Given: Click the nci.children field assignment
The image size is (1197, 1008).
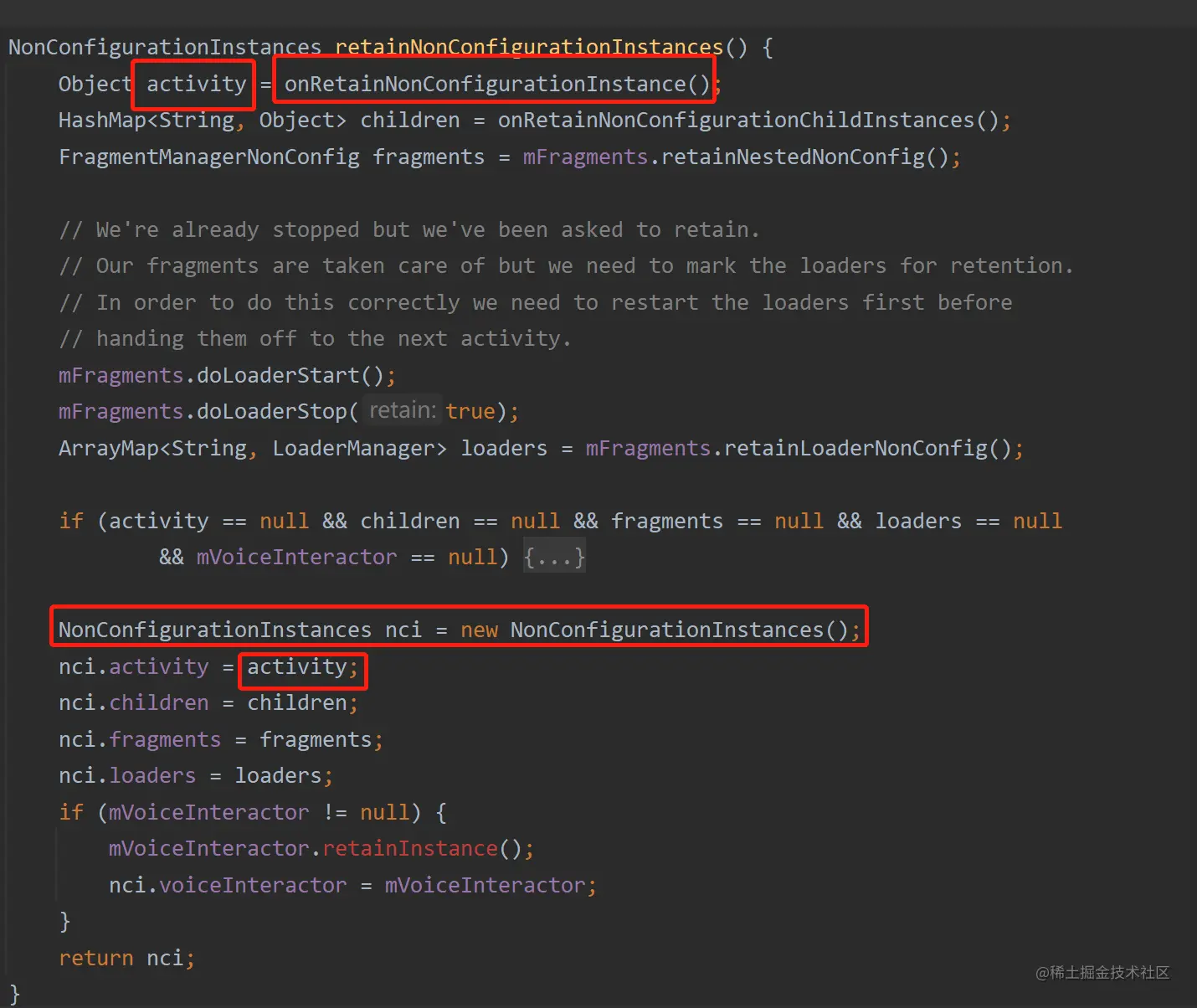Looking at the screenshot, I should 134,702.
